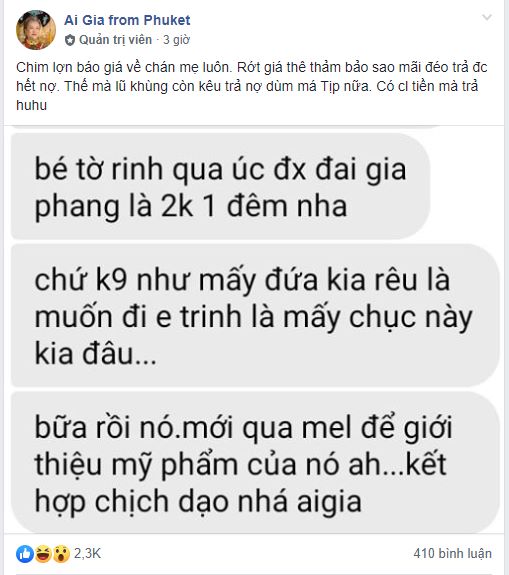Click the word huhu ending the caption
Image resolution: width=509 pixels, height=575 pixels.
pyautogui.click(x=32, y=106)
